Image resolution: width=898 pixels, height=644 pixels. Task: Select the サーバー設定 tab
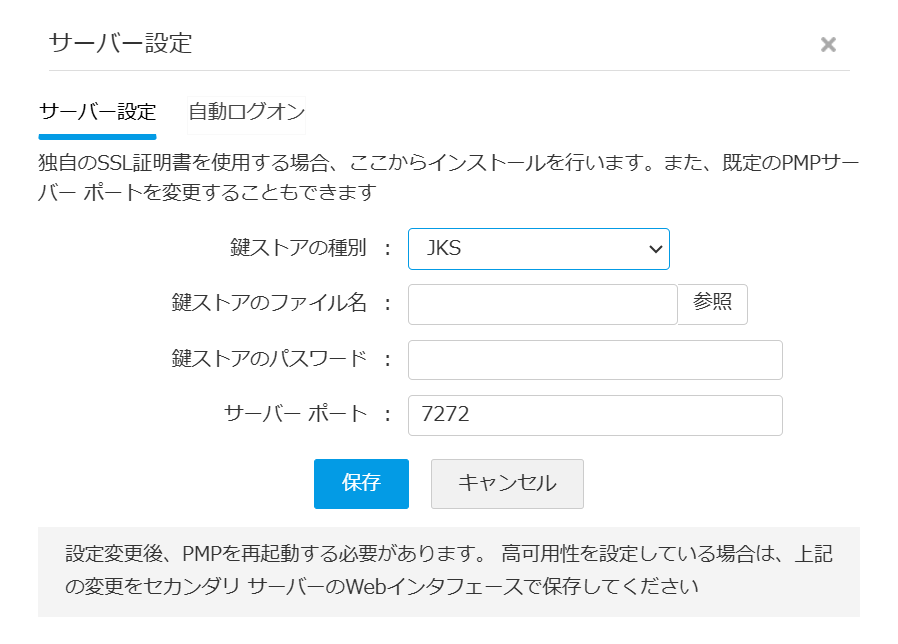(x=97, y=112)
